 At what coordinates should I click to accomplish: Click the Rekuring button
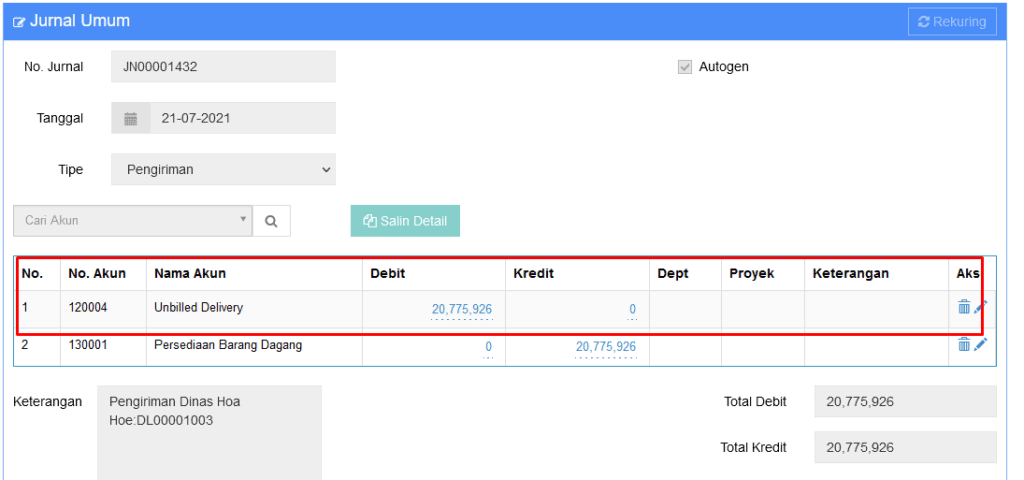[952, 22]
